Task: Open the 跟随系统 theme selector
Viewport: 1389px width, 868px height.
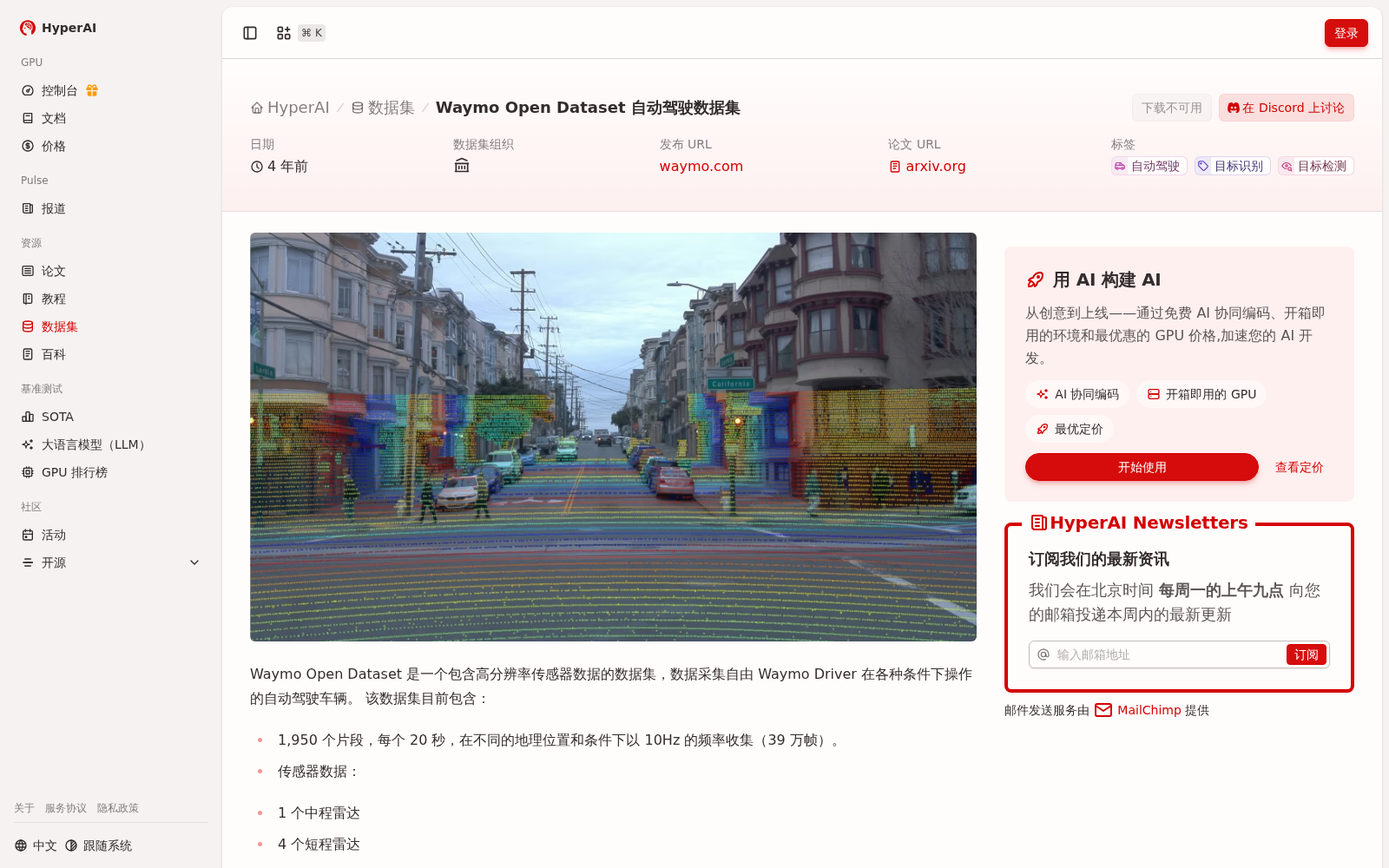Action: point(98,845)
